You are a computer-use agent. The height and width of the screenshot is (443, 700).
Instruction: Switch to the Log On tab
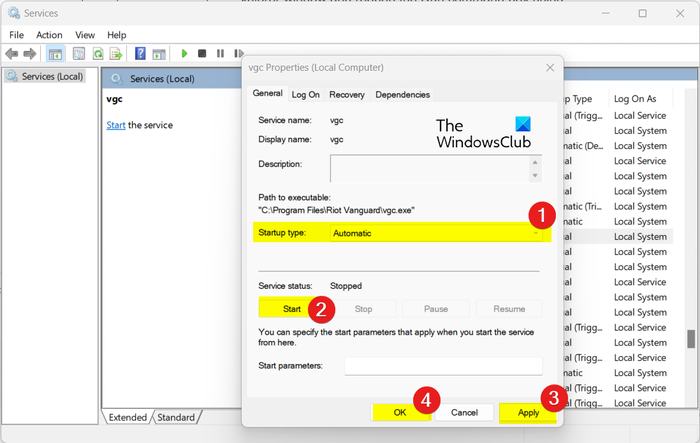point(306,95)
